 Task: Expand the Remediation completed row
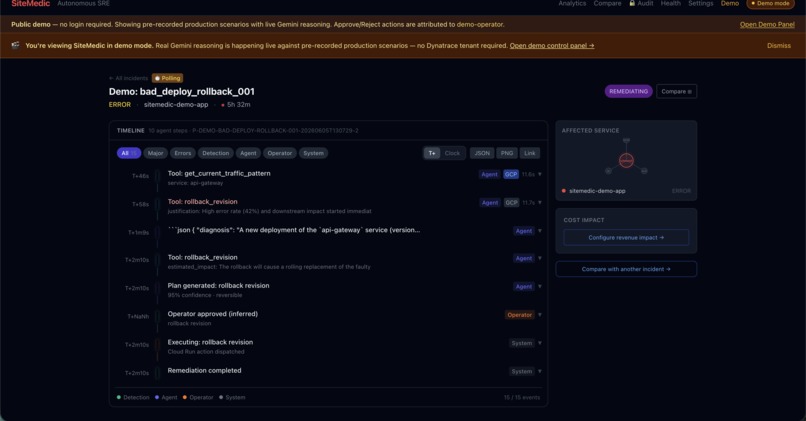(540, 371)
